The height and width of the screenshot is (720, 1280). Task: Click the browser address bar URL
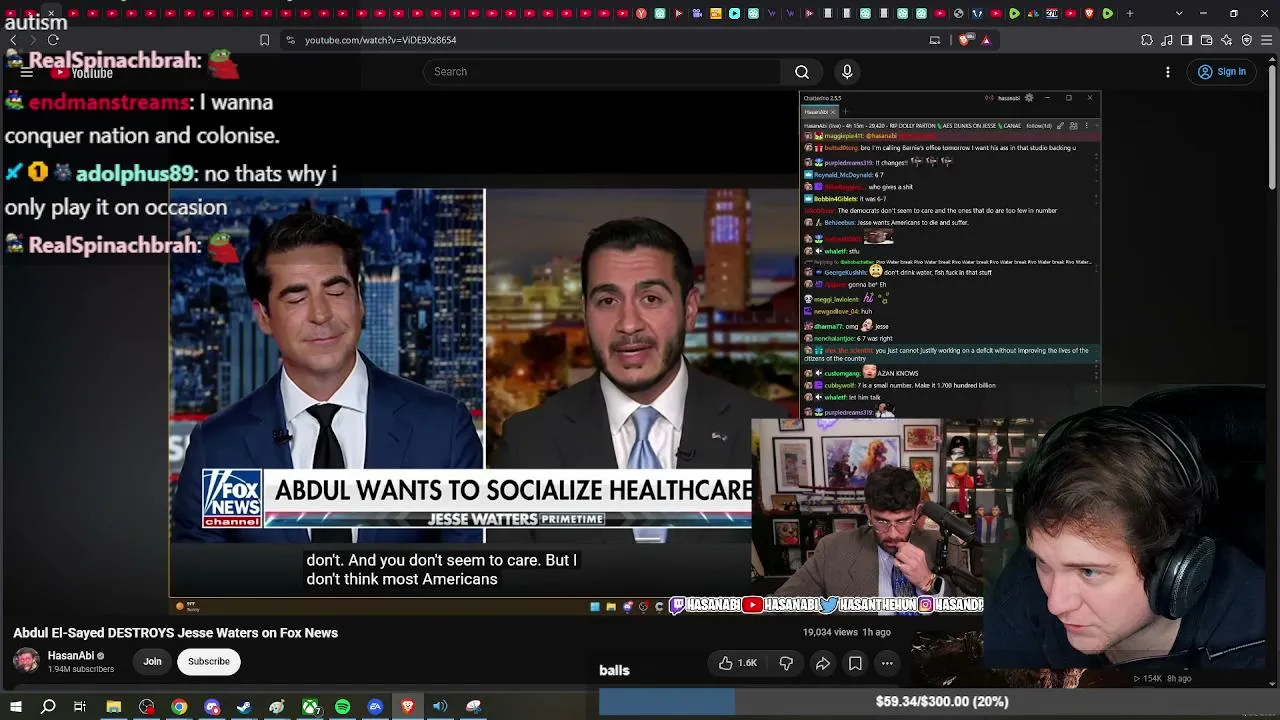tap(380, 40)
